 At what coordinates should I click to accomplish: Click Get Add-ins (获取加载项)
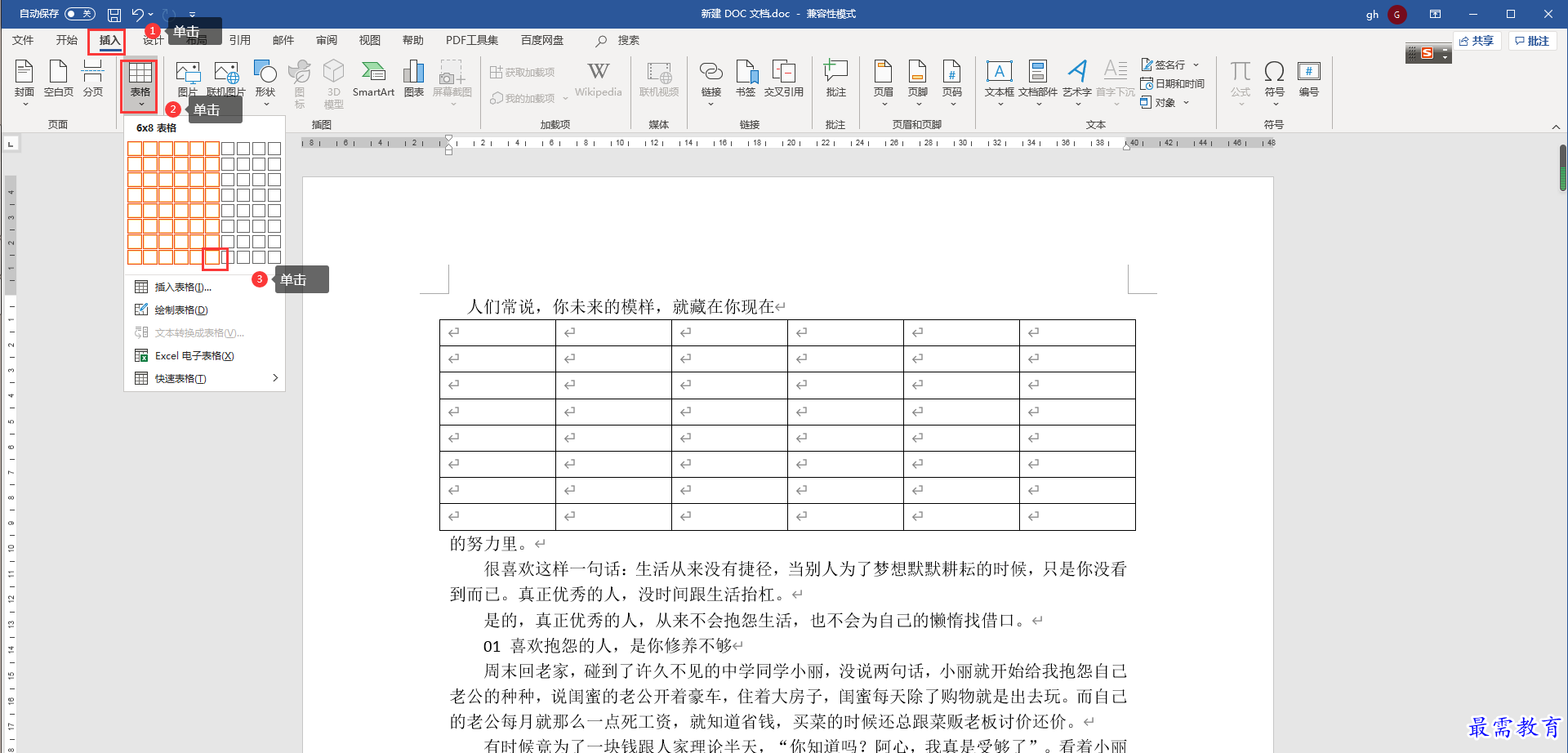[x=523, y=72]
